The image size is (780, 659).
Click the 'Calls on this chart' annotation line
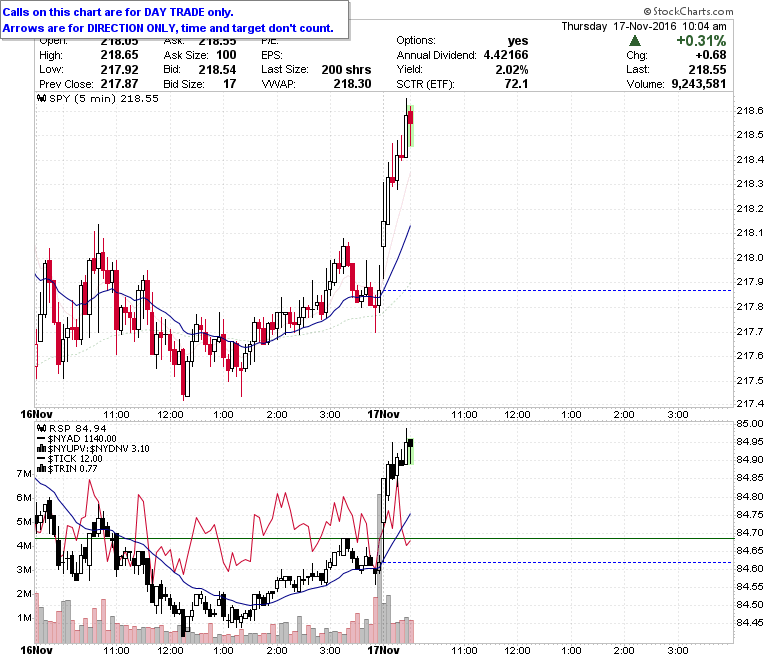tap(118, 12)
